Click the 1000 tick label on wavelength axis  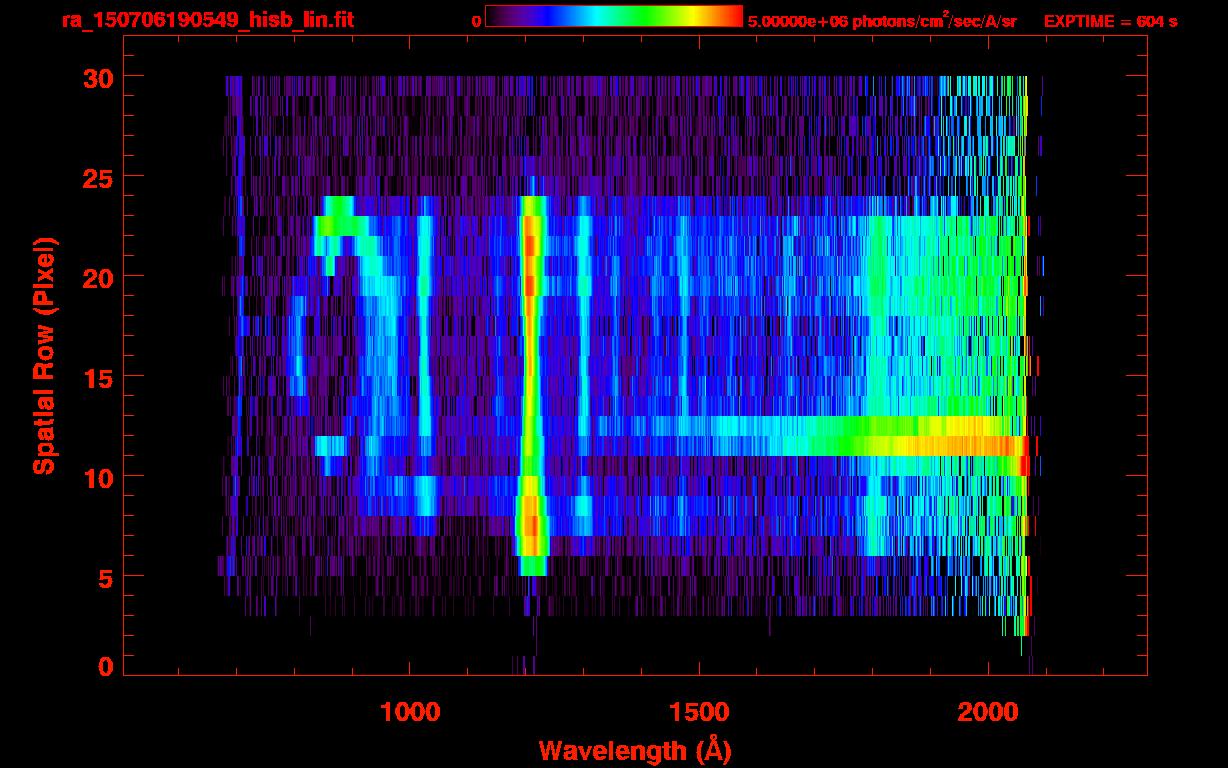coord(409,712)
